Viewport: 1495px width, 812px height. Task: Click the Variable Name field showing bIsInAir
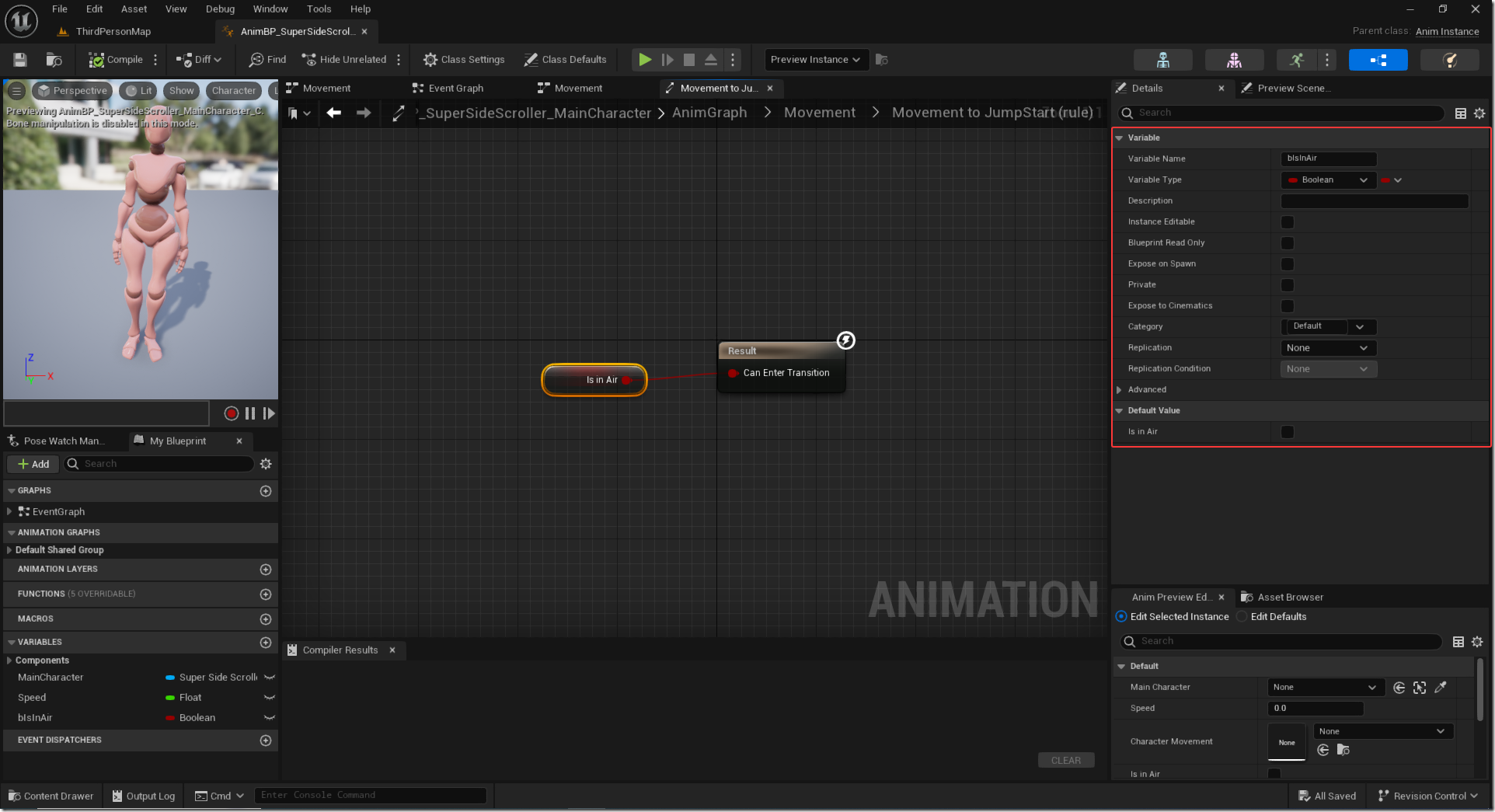coord(1329,159)
